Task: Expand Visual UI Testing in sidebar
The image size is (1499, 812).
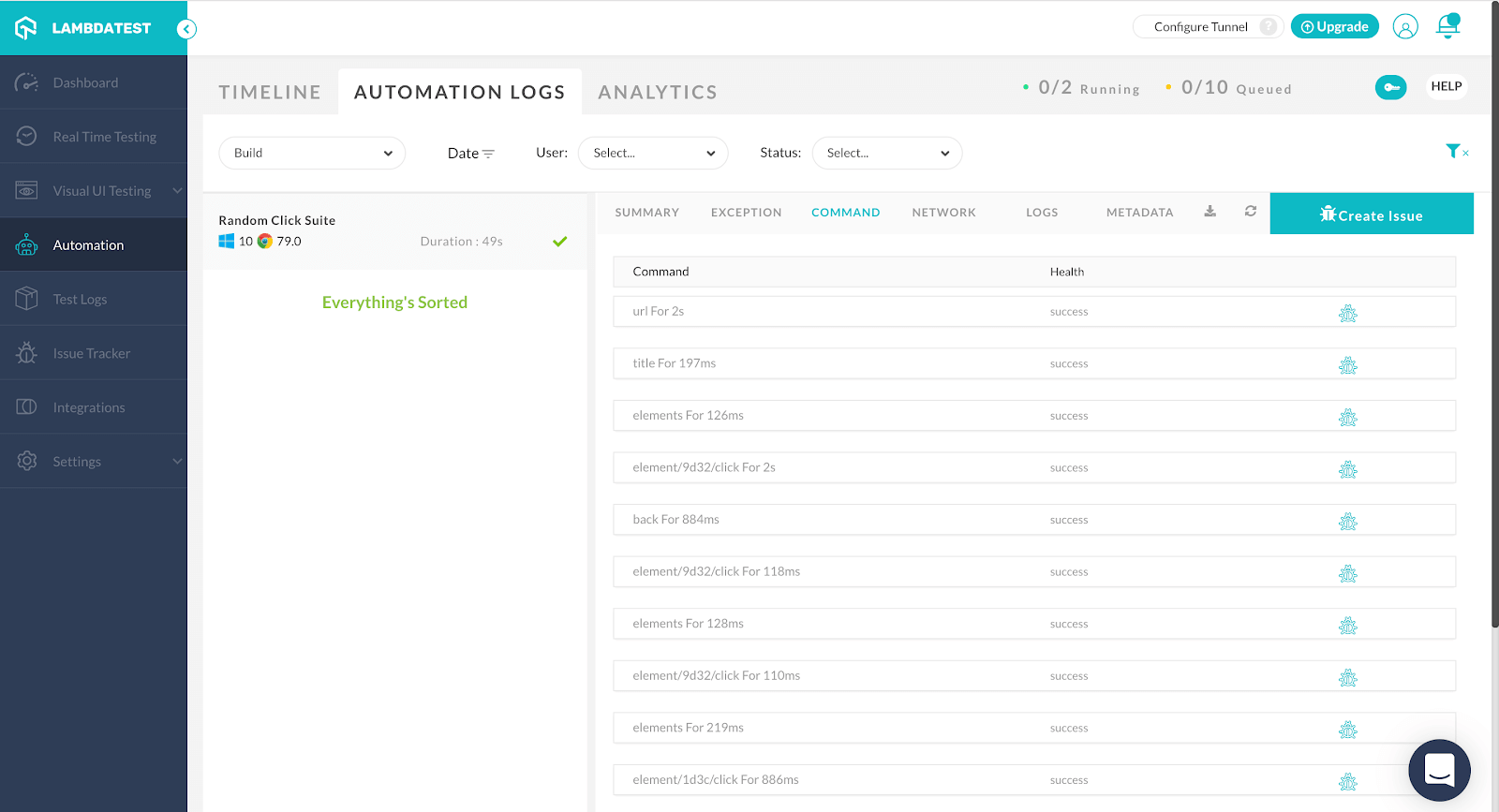Action: click(177, 191)
